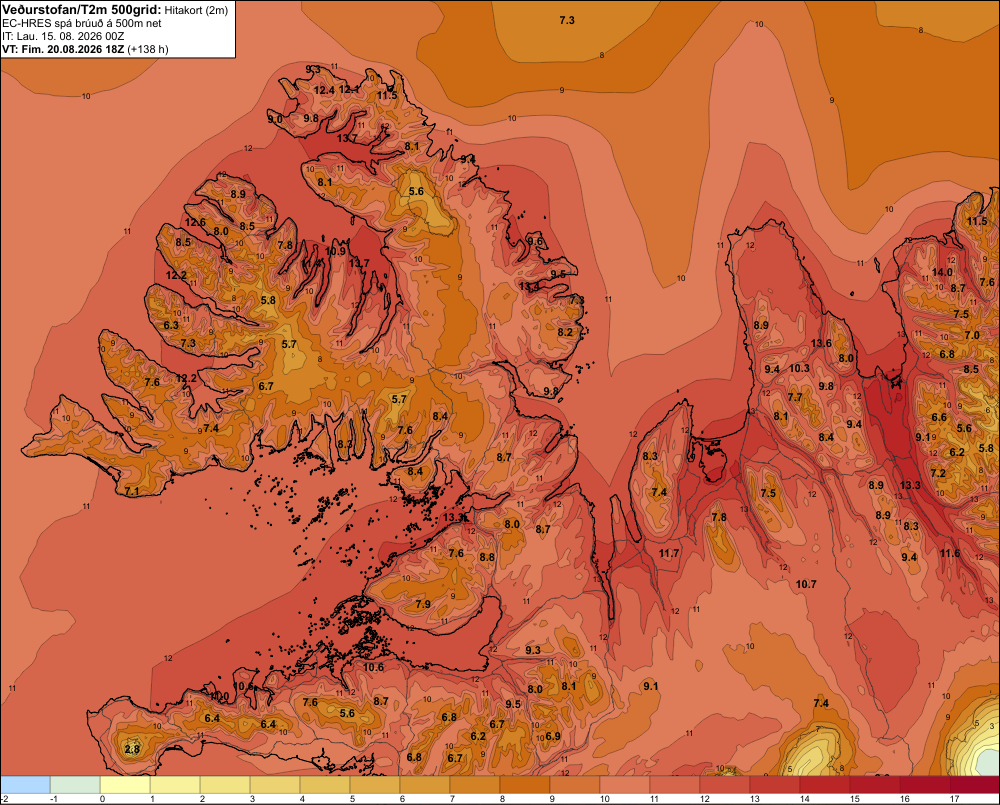Click the 7.1 temperature value
1000x805 pixels.
tap(132, 491)
